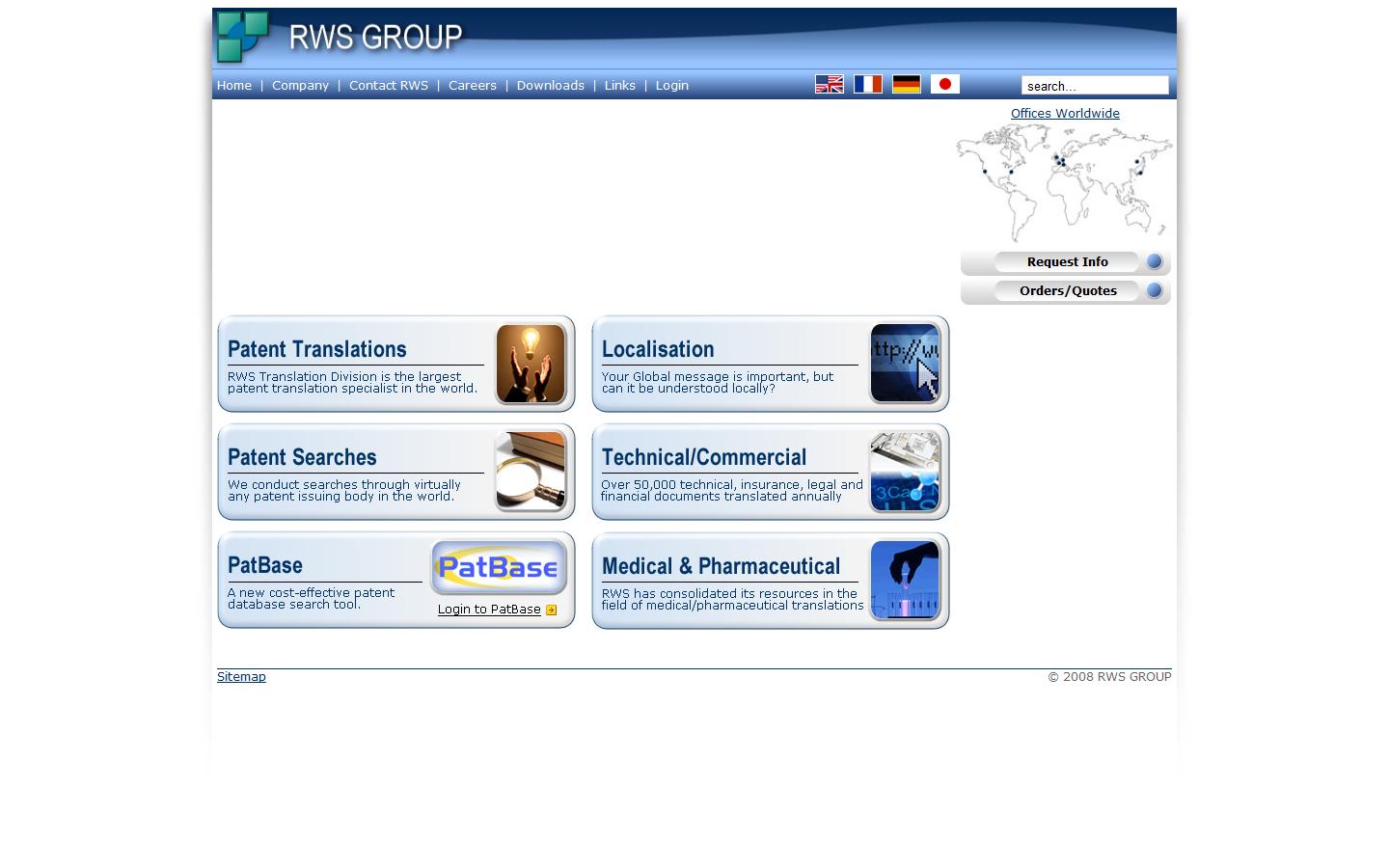The height and width of the screenshot is (868, 1389).
Task: Click the world map of offices
Action: tap(1065, 183)
